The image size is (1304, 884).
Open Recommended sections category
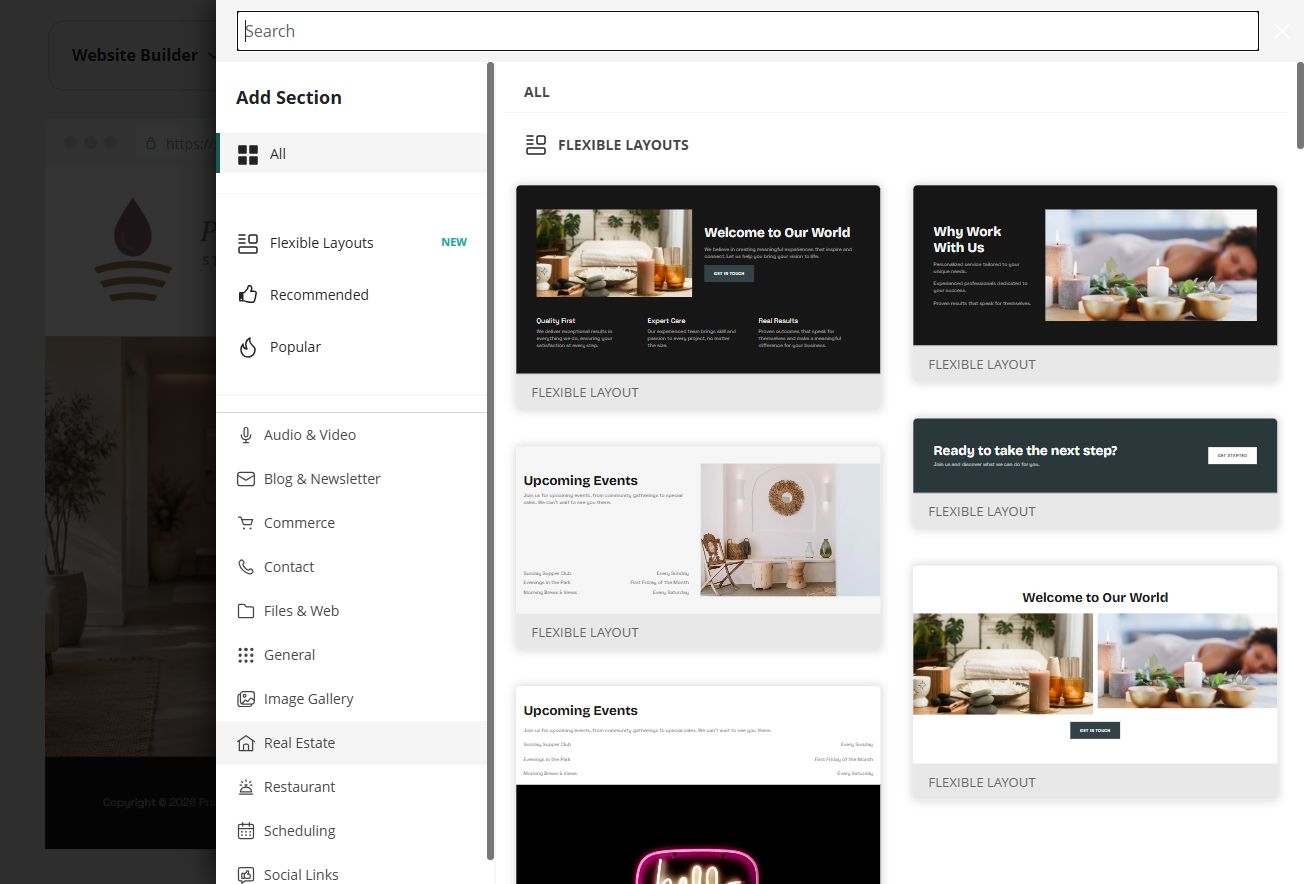tap(351, 295)
